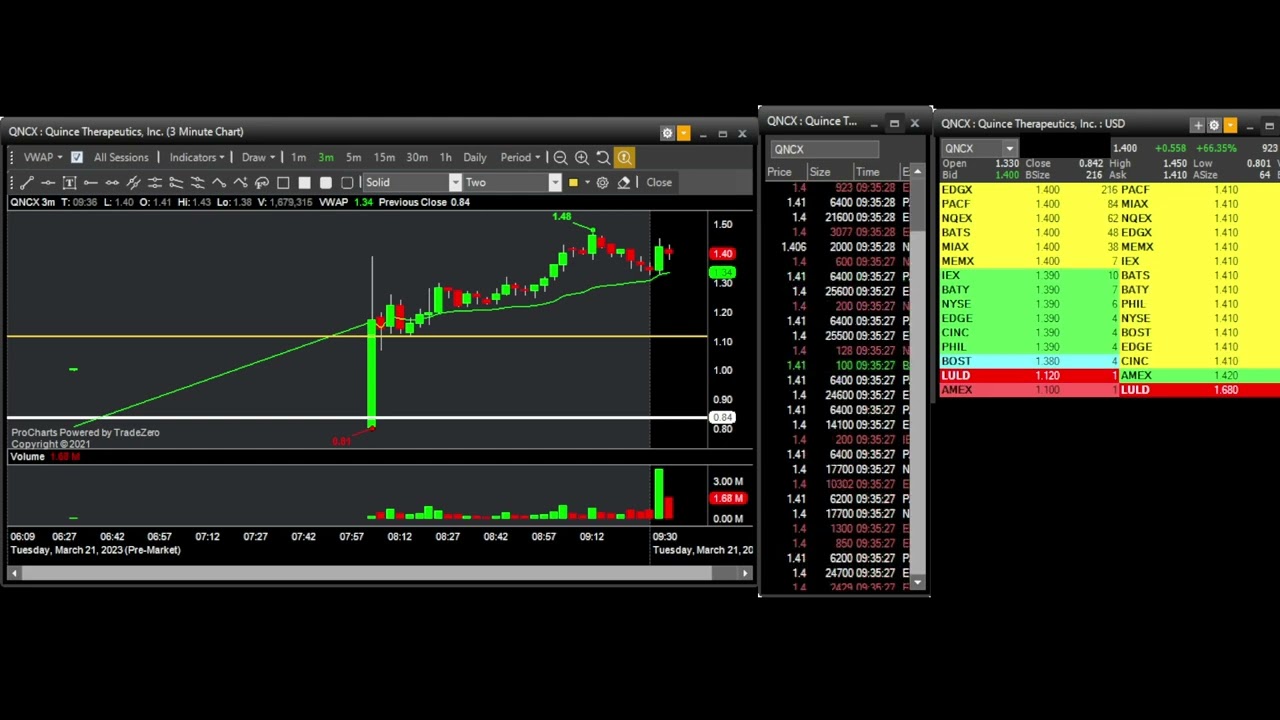Image resolution: width=1280 pixels, height=720 pixels.
Task: Select the outlined rectangle drawing tool
Action: (x=283, y=182)
